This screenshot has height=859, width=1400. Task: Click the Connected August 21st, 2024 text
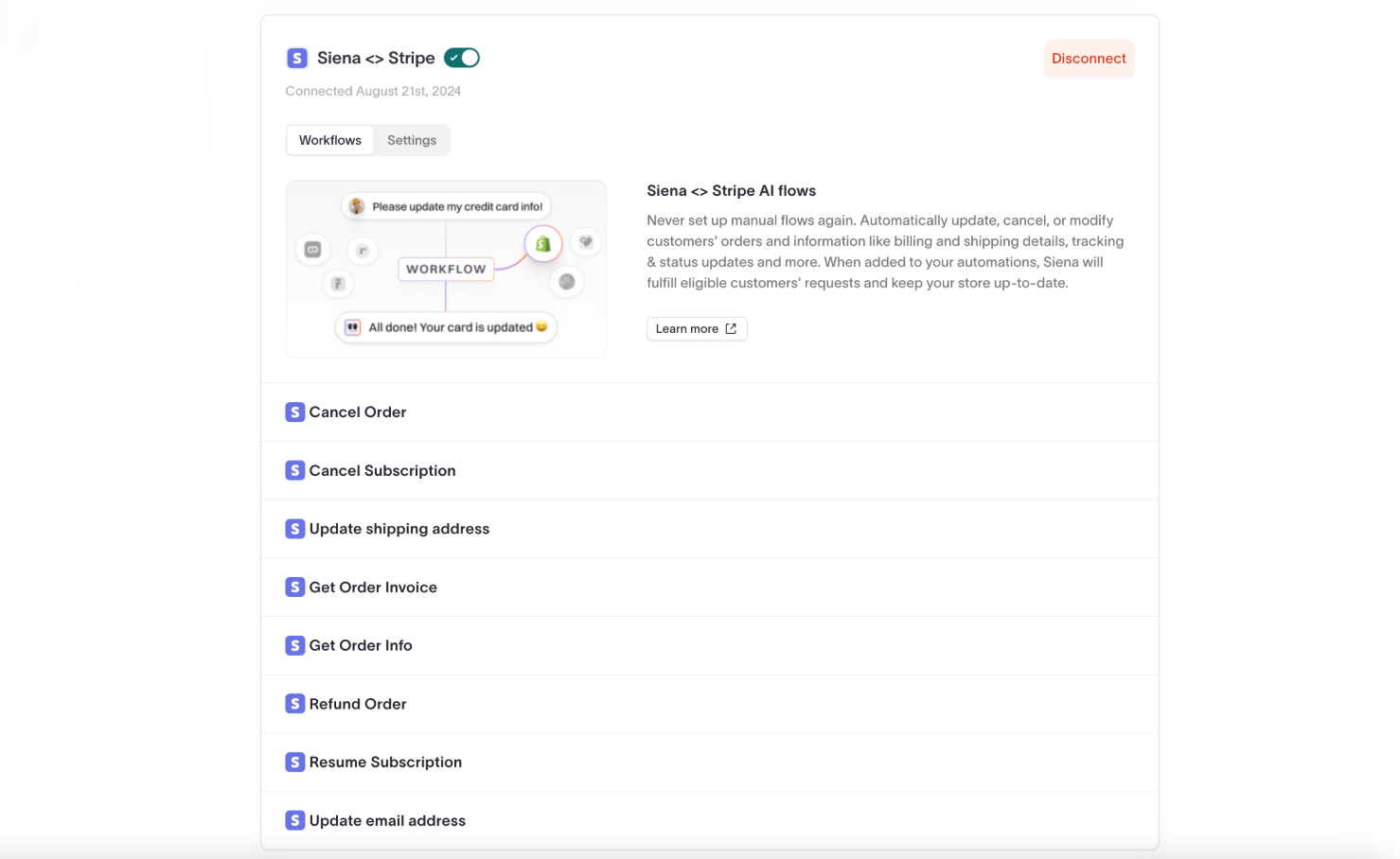click(373, 92)
